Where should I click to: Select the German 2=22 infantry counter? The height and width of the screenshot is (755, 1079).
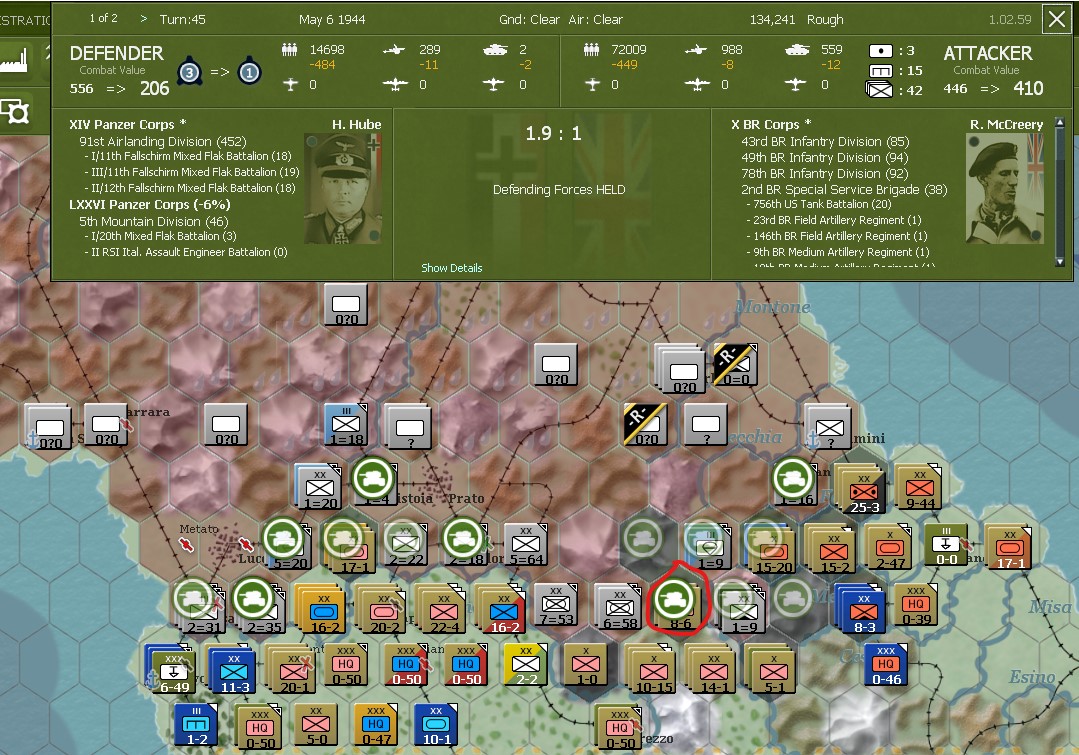[x=405, y=544]
